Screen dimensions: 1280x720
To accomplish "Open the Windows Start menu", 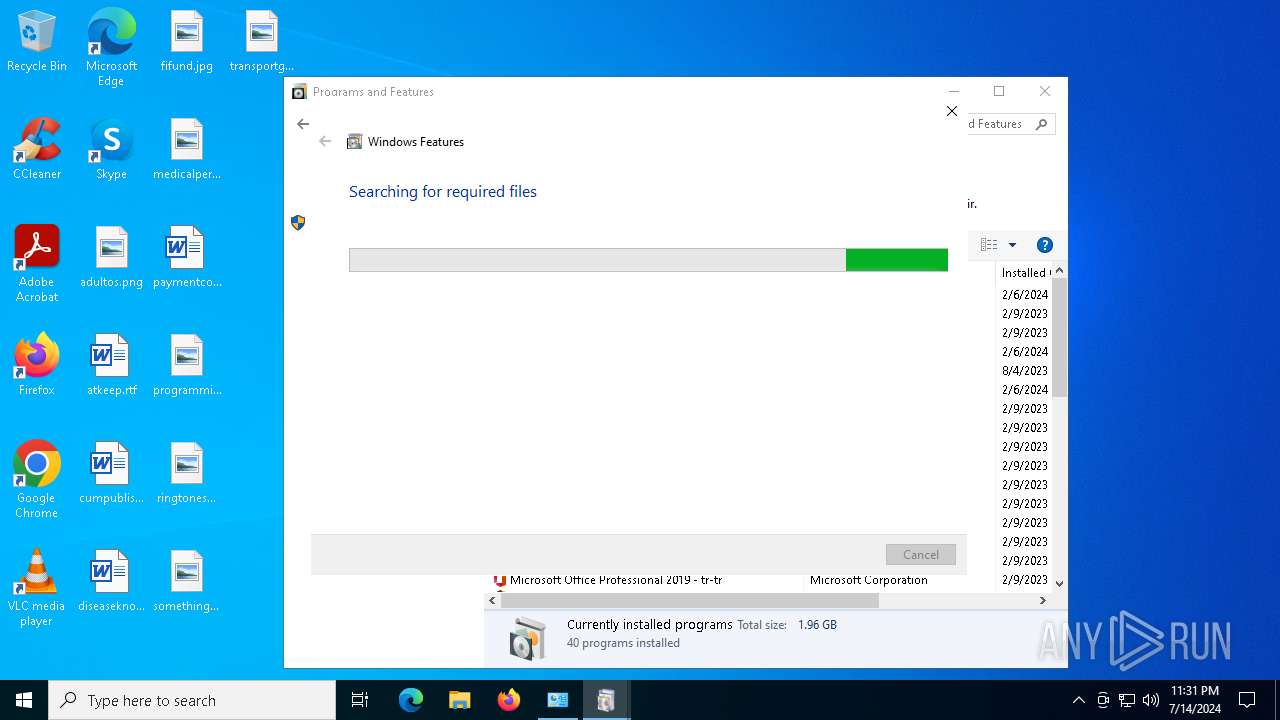I will [x=24, y=700].
